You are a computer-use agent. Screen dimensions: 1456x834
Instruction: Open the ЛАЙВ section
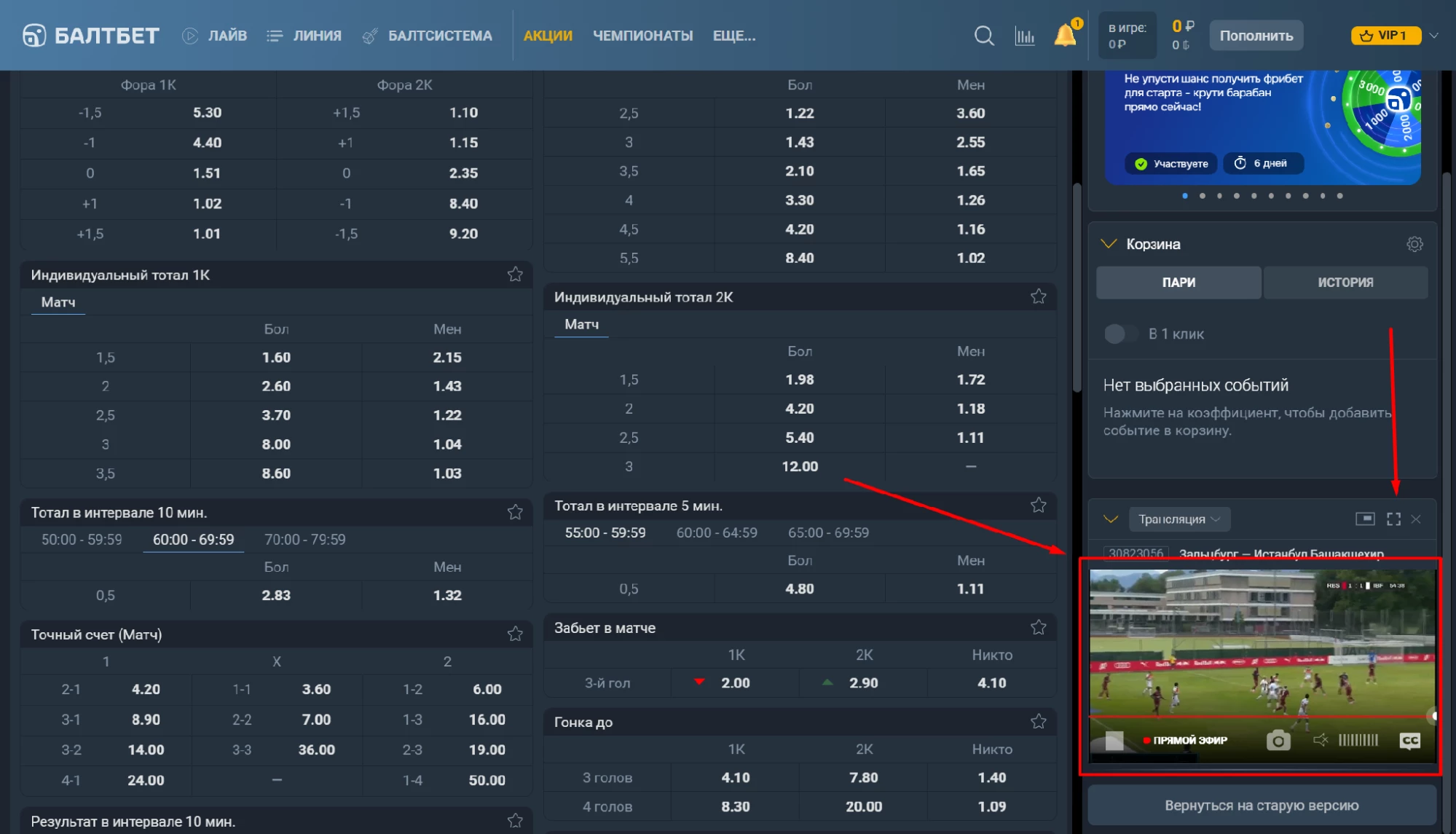[x=215, y=36]
